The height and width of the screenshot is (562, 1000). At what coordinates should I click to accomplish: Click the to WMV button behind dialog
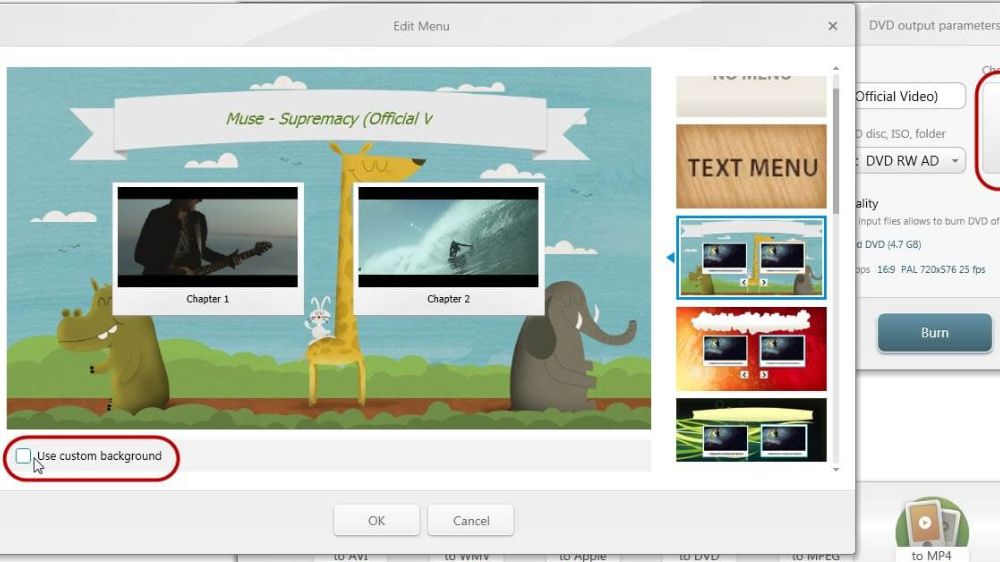[x=467, y=557]
